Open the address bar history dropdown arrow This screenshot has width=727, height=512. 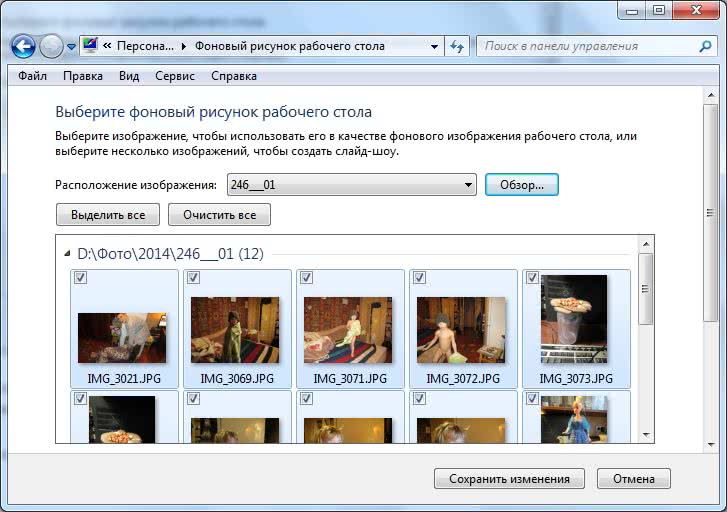click(434, 46)
